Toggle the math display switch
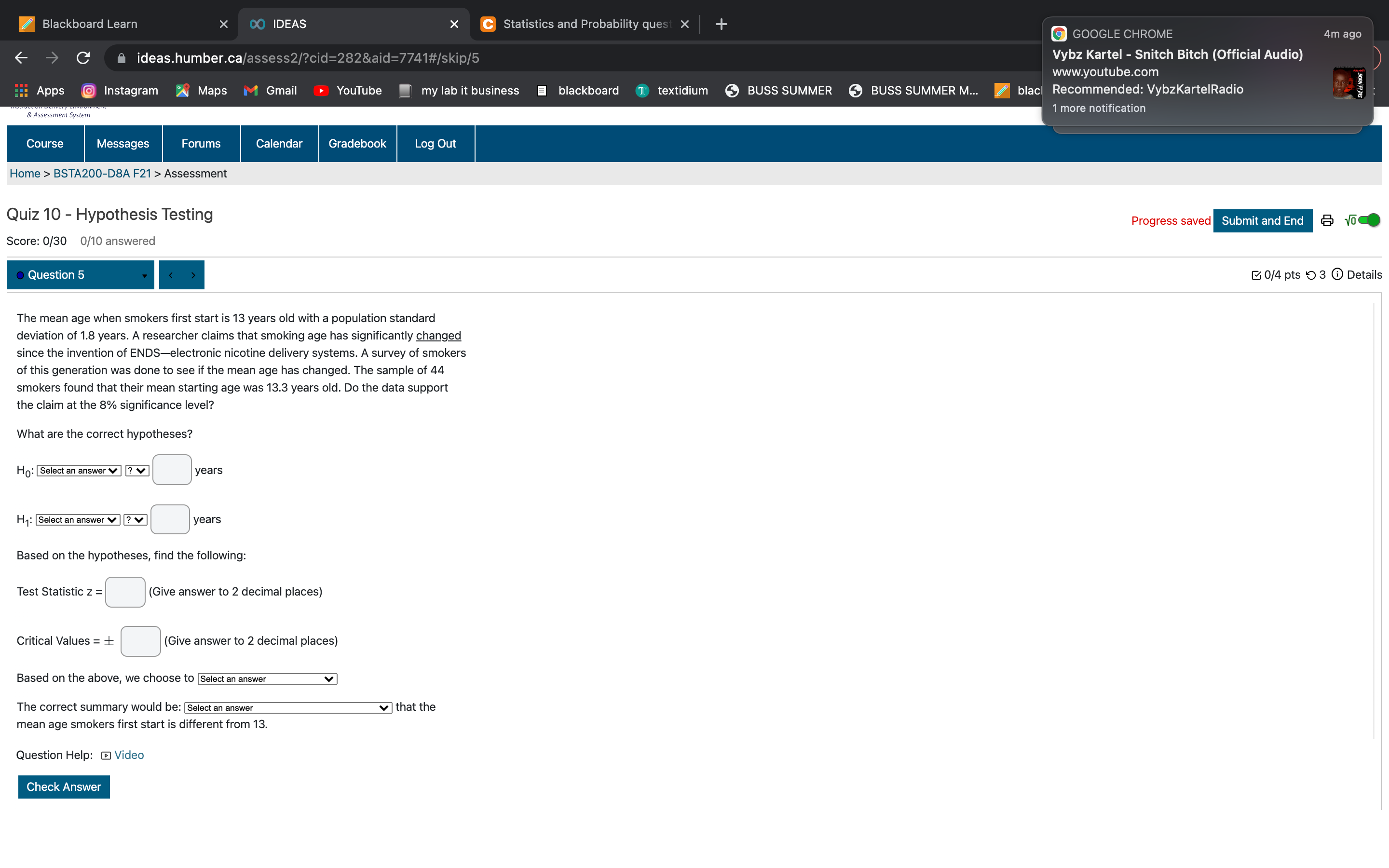Screen dimensions: 1389x868 coord(1369,220)
